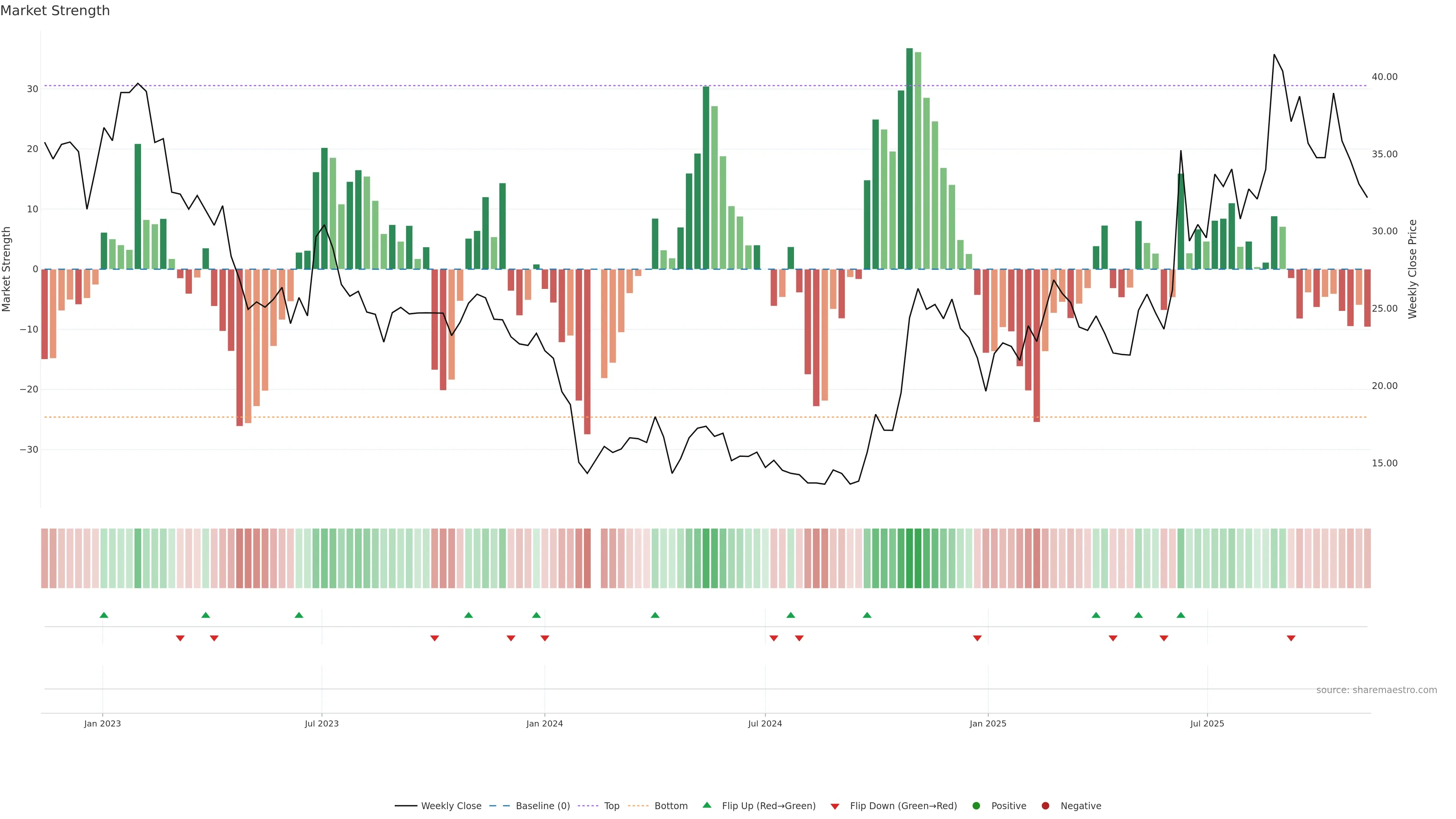Click the dark red Negative circle legend icon

(1045, 805)
